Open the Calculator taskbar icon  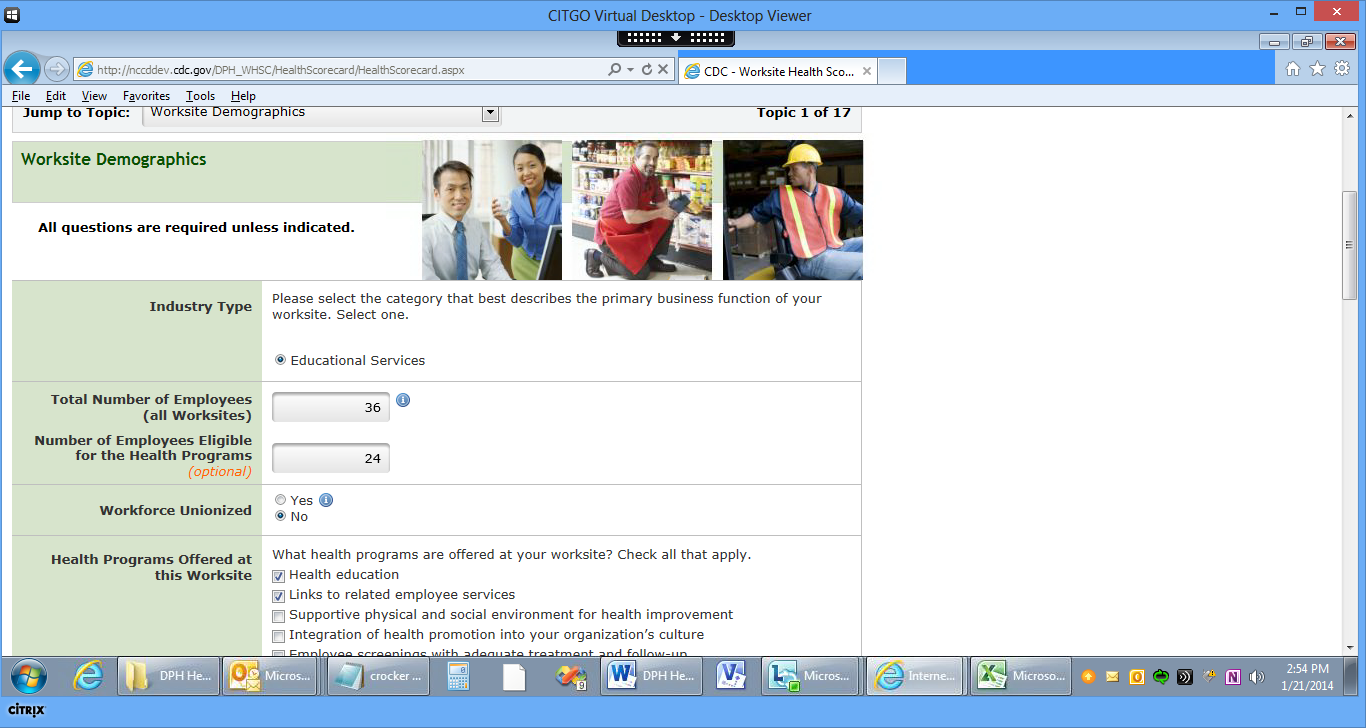[459, 677]
